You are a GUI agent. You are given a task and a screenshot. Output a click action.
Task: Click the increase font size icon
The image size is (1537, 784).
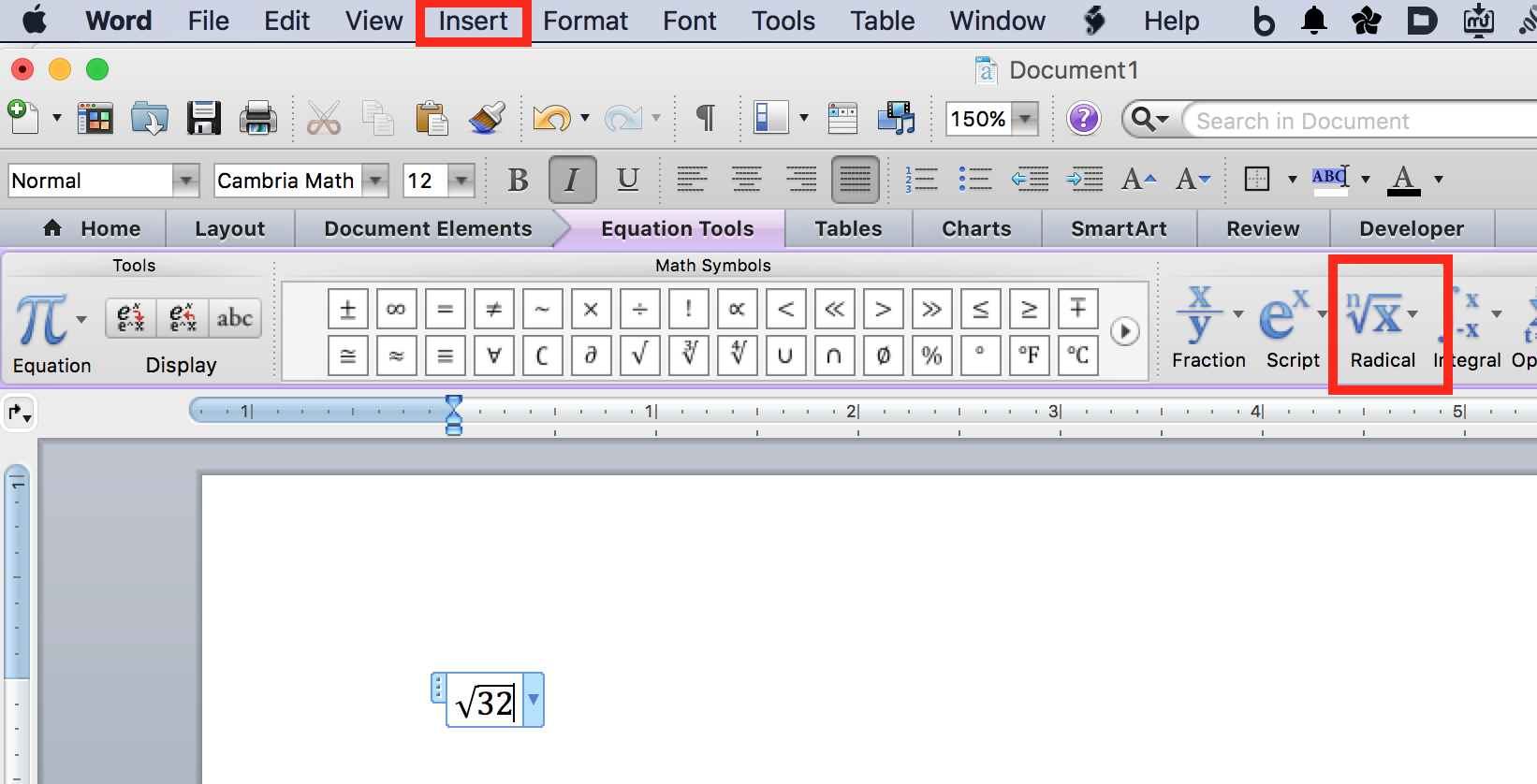(1139, 179)
